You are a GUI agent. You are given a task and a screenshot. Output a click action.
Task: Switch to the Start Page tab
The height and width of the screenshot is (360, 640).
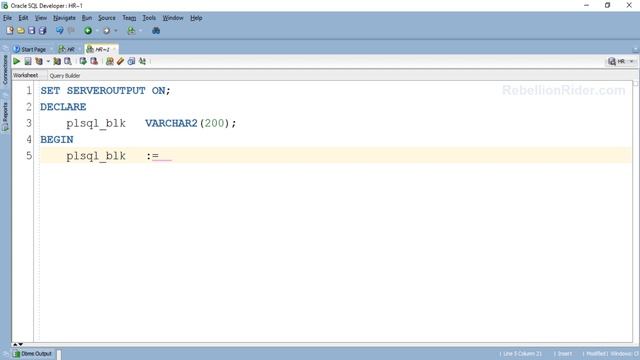(x=30, y=49)
